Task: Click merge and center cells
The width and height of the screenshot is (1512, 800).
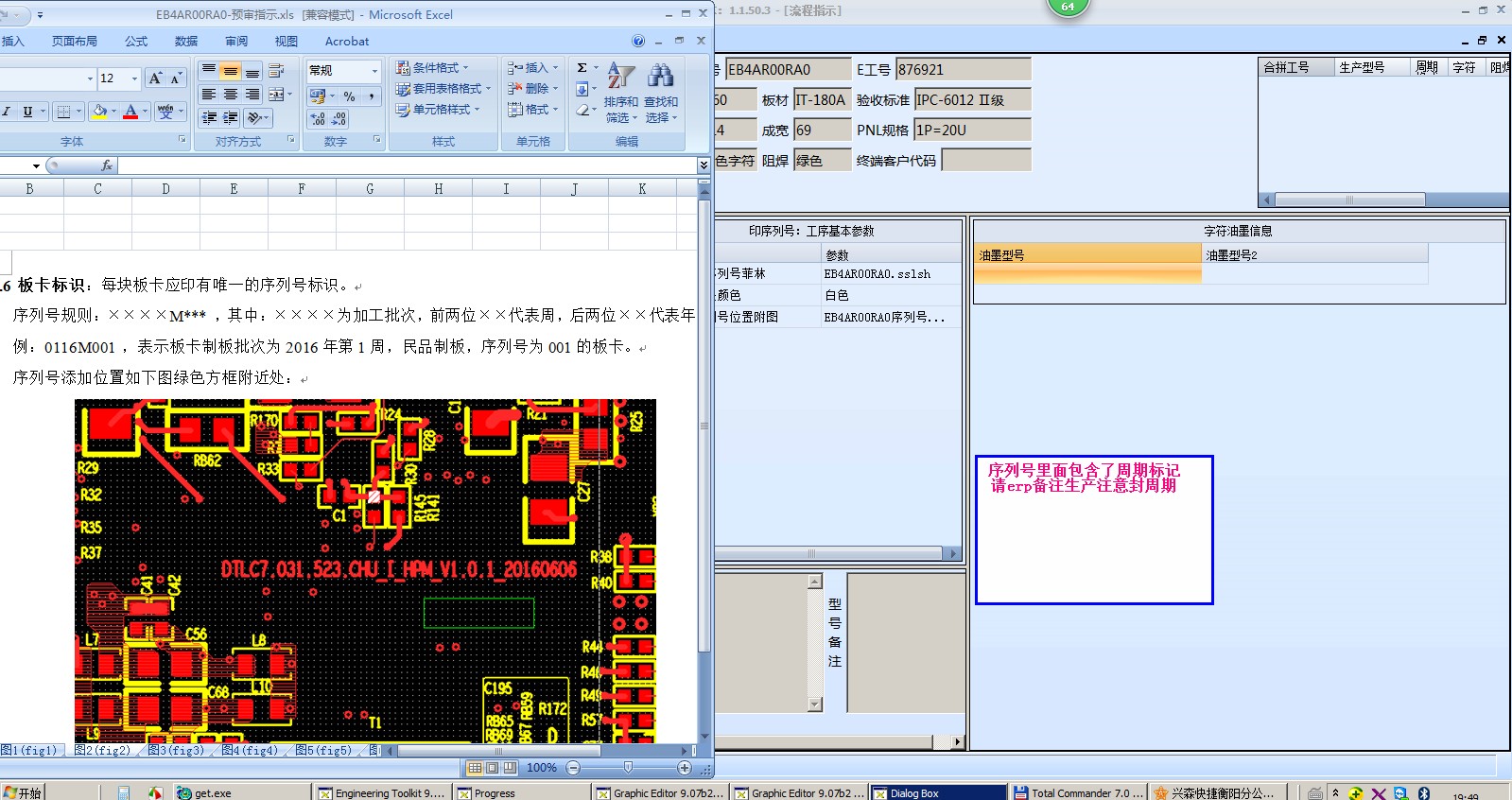Action: click(x=276, y=95)
